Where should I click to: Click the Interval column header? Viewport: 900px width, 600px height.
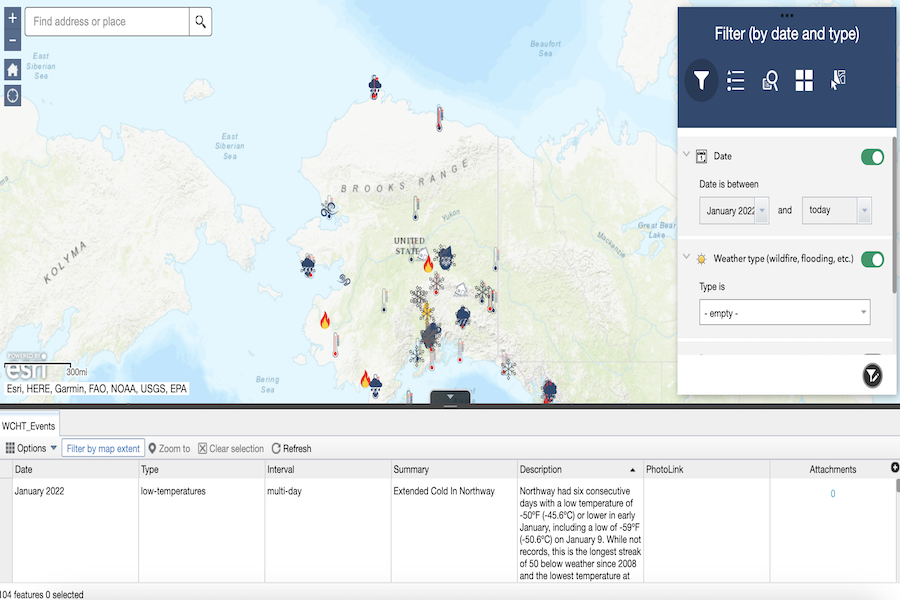click(328, 469)
